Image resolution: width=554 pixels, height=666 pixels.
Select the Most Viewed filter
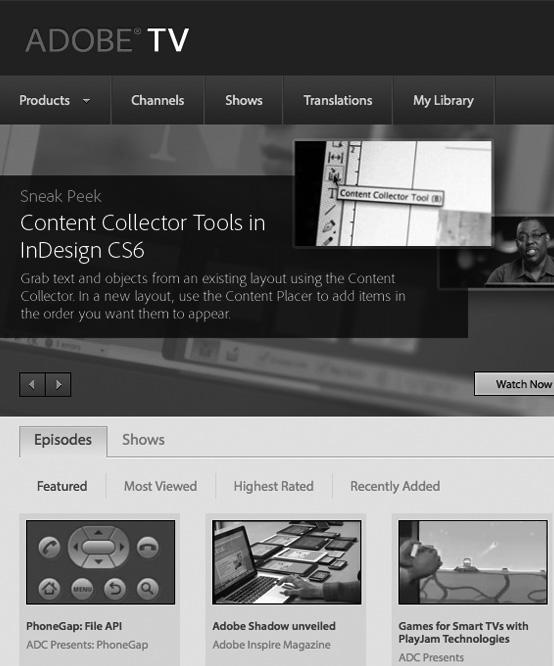click(161, 486)
